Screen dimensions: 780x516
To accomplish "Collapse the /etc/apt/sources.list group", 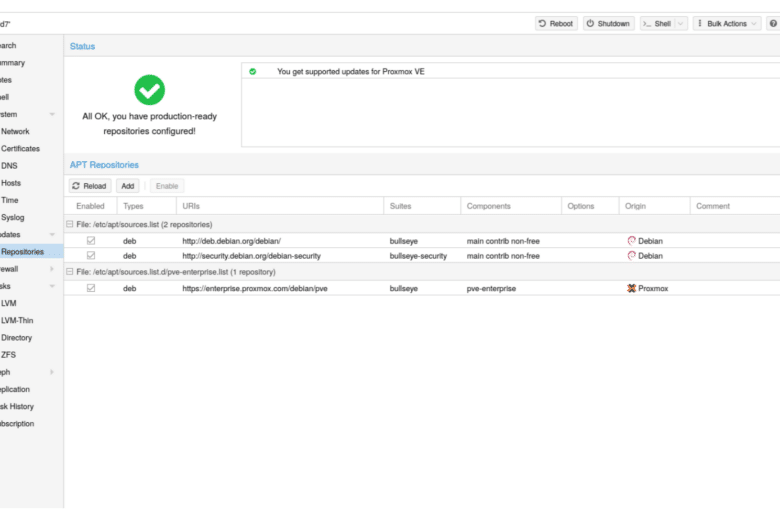I will [70, 224].
